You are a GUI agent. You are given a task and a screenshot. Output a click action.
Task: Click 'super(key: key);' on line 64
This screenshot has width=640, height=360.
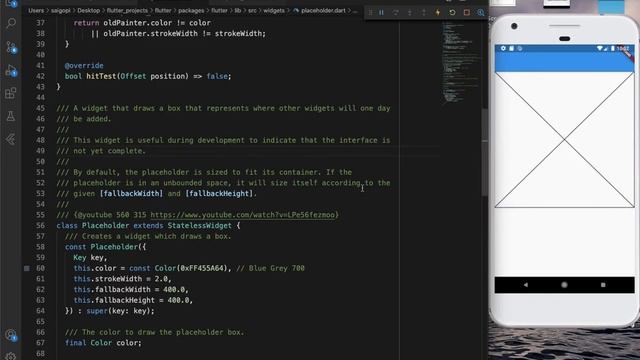pyautogui.click(x=120, y=311)
